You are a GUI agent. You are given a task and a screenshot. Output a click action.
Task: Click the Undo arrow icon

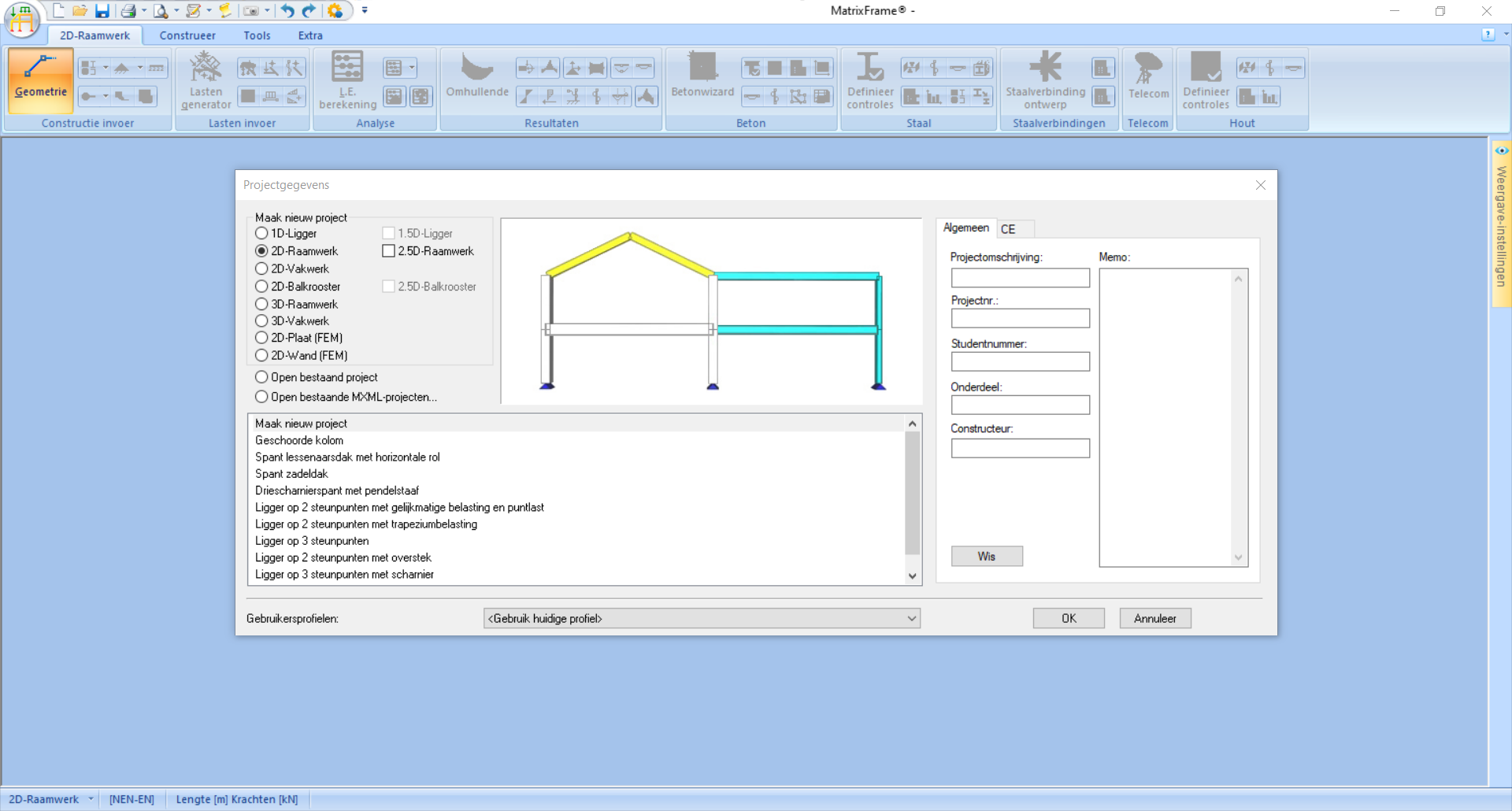click(x=287, y=11)
